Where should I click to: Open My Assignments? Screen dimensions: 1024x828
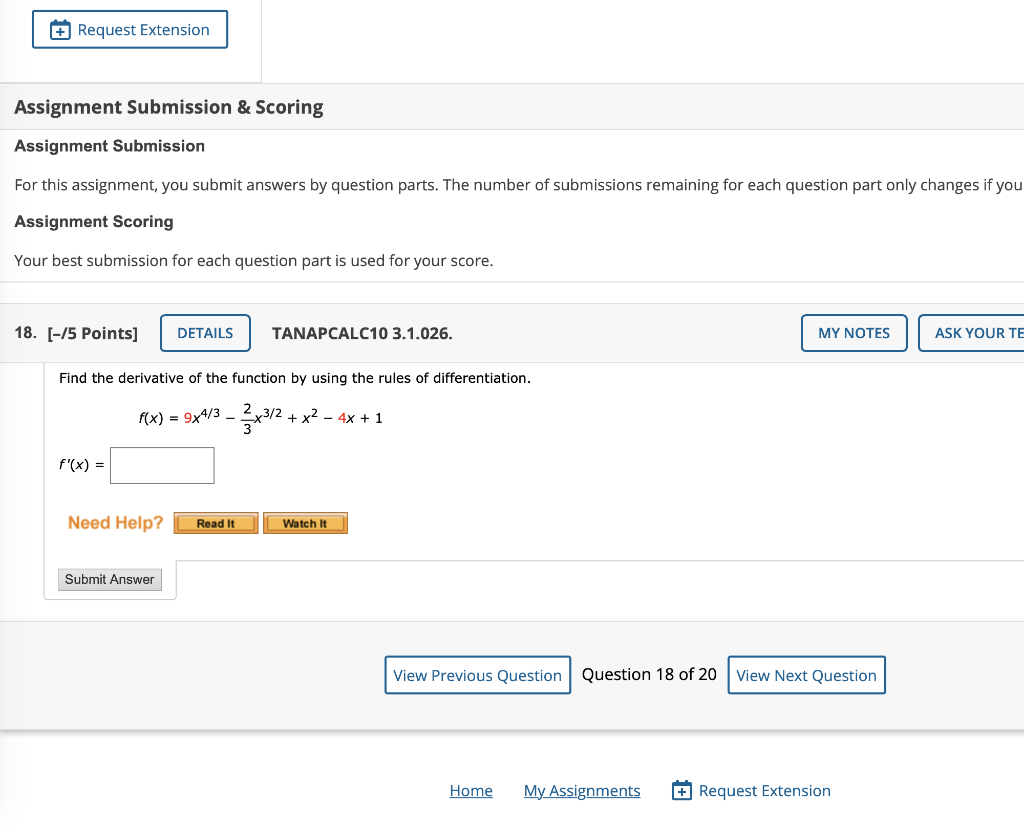click(582, 790)
